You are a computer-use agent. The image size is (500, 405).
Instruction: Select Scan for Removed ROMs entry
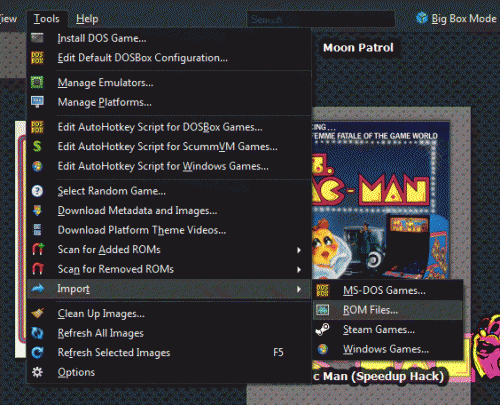[169, 269]
